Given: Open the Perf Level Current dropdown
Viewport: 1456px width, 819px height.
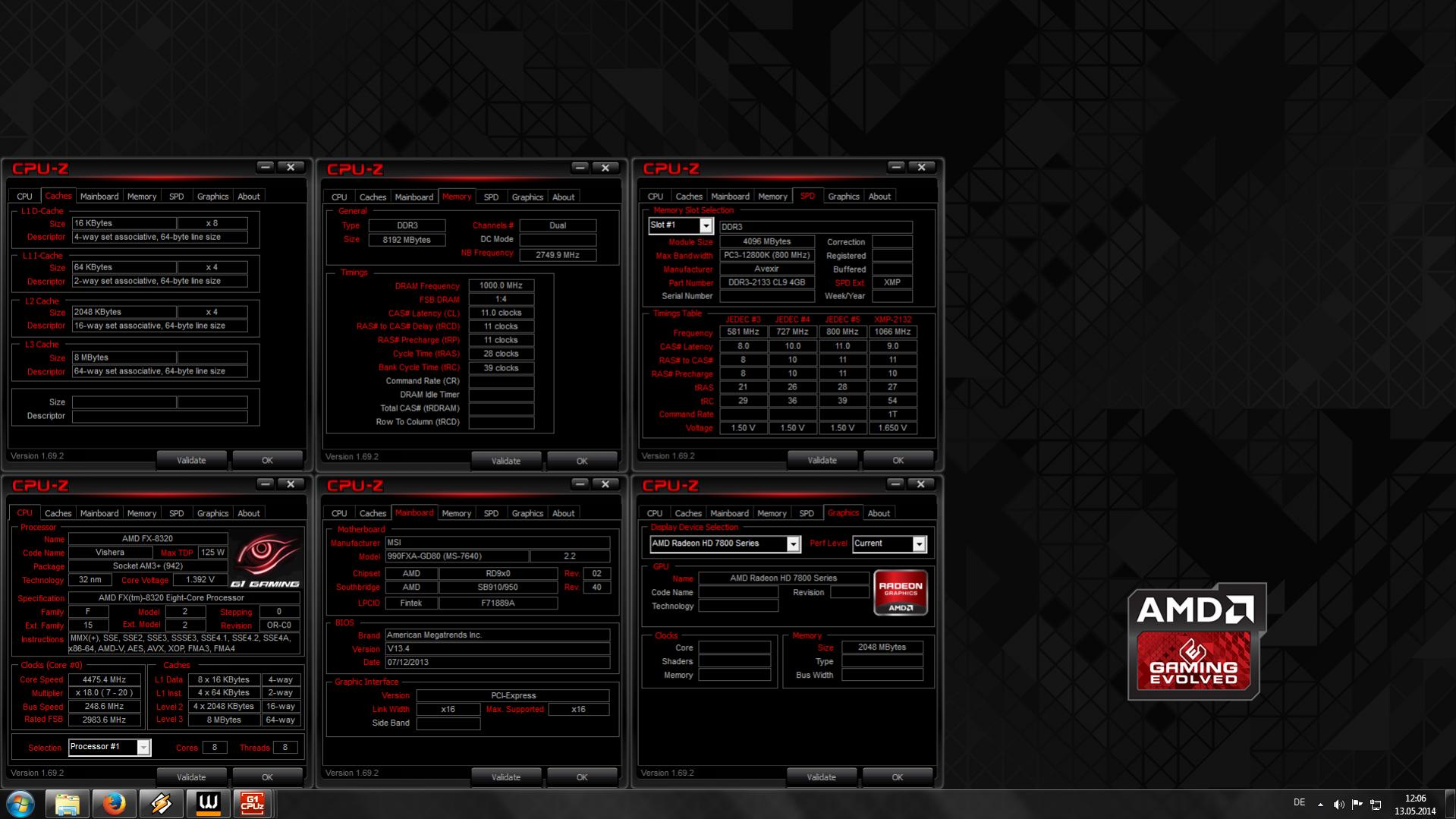Looking at the screenshot, I should pyautogui.click(x=919, y=543).
